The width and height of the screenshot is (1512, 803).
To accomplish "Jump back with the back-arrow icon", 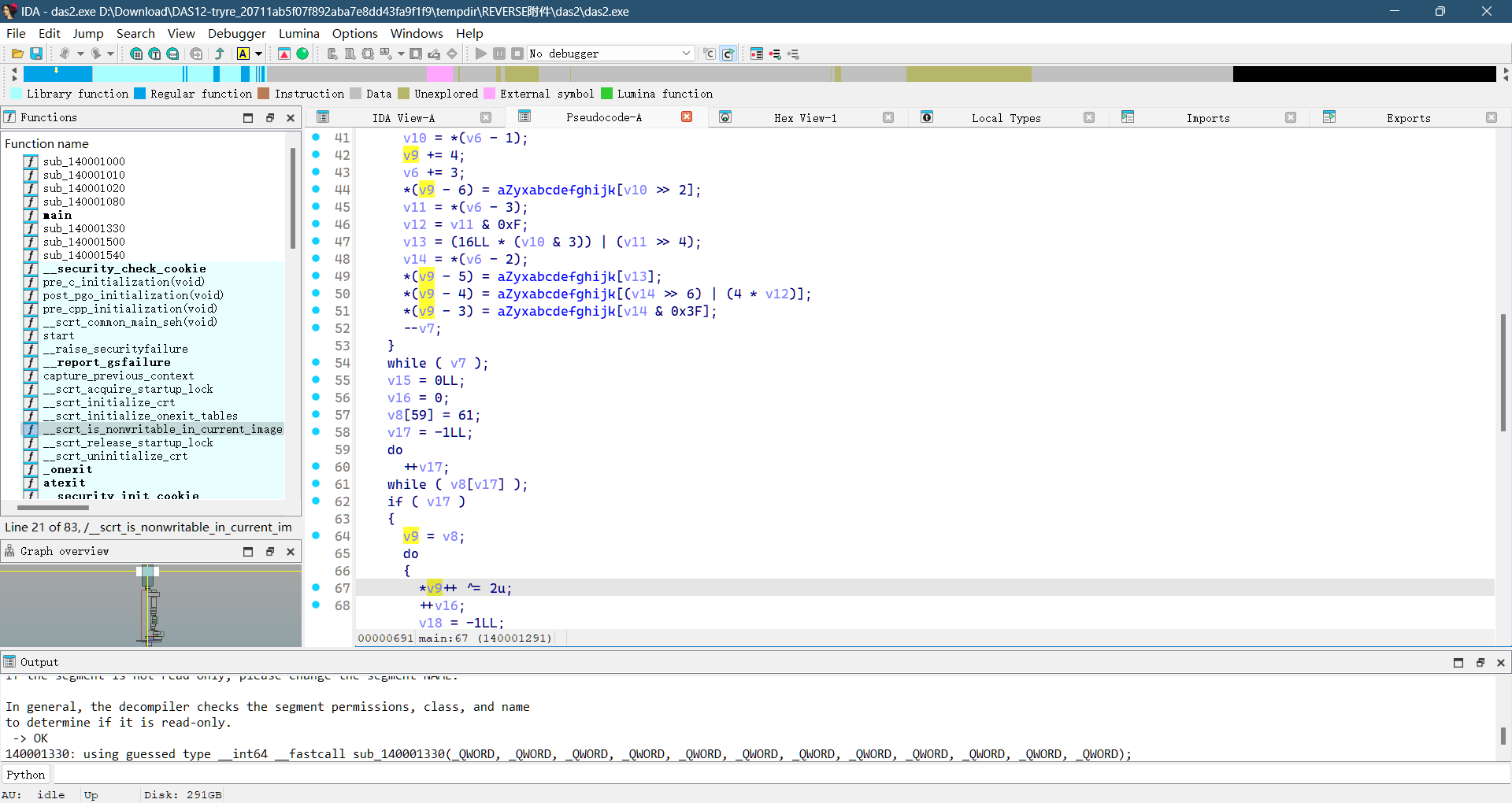I will click(x=65, y=54).
